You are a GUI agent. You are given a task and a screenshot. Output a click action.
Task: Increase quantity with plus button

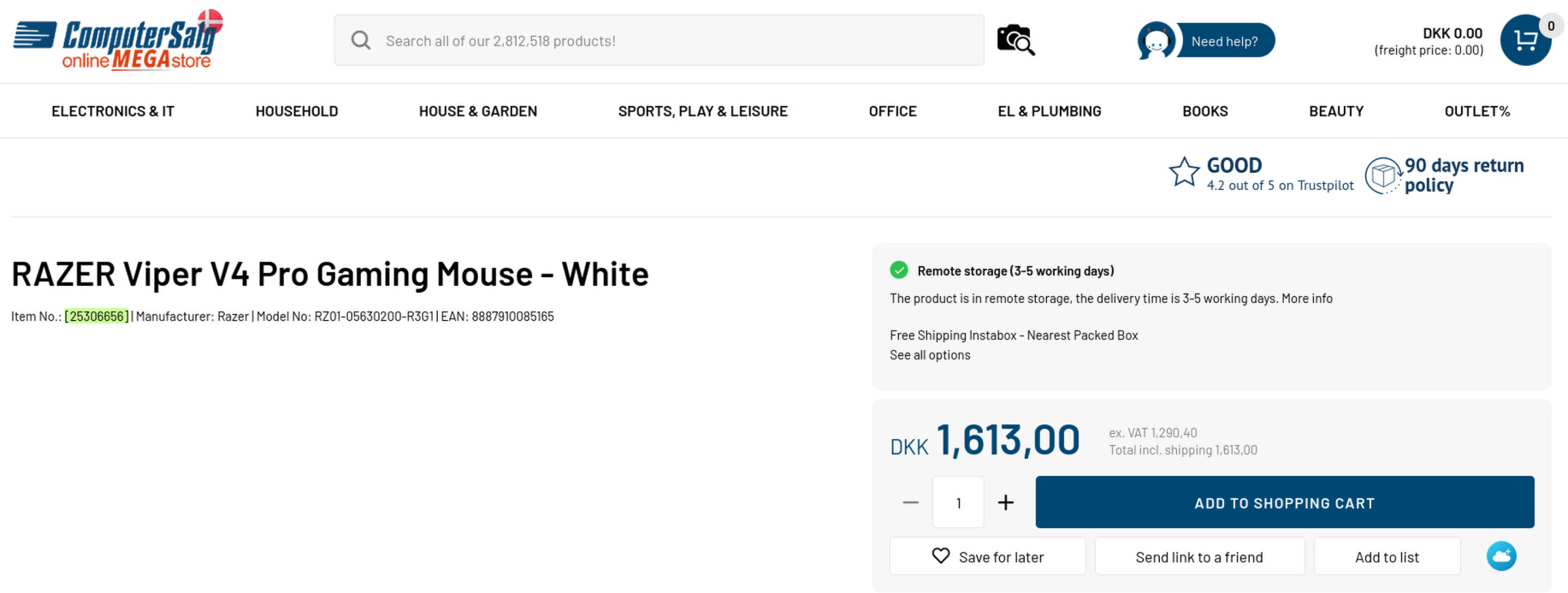pos(1006,502)
